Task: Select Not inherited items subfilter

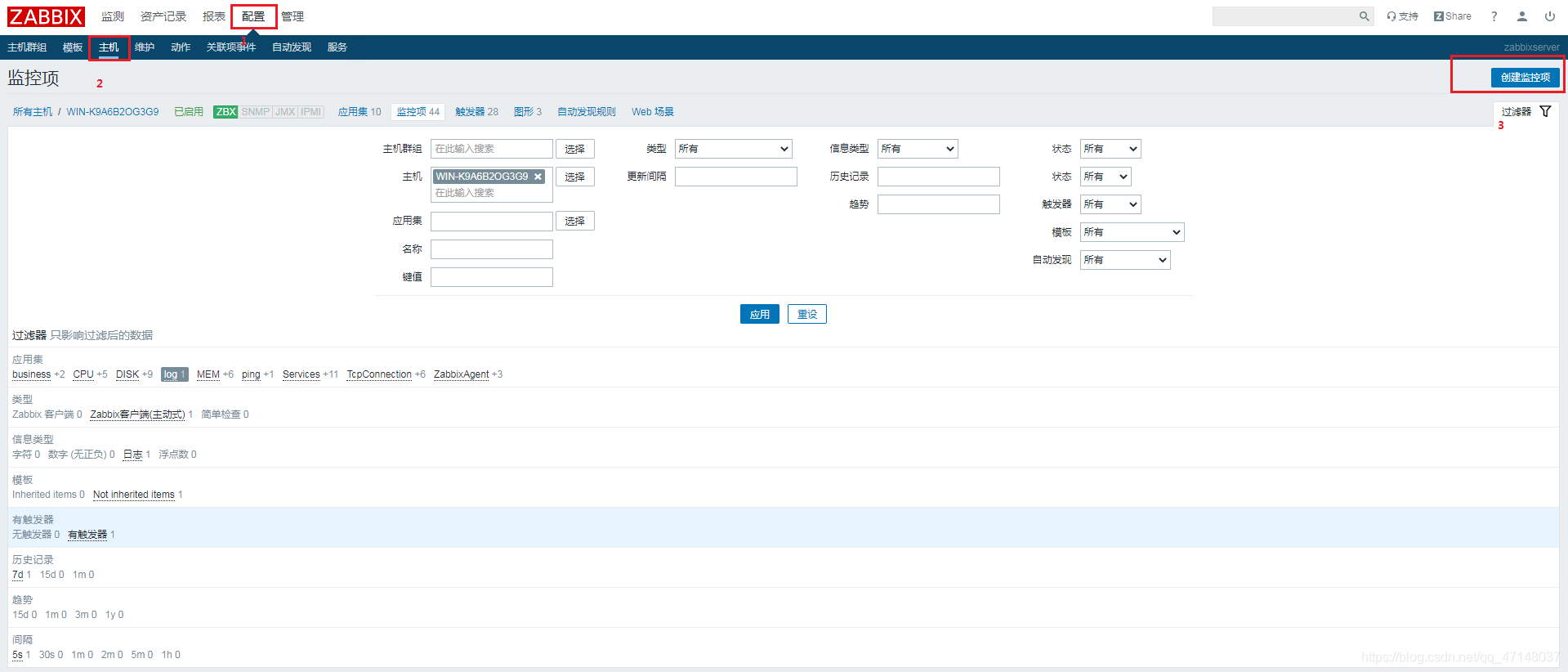Action: click(134, 495)
